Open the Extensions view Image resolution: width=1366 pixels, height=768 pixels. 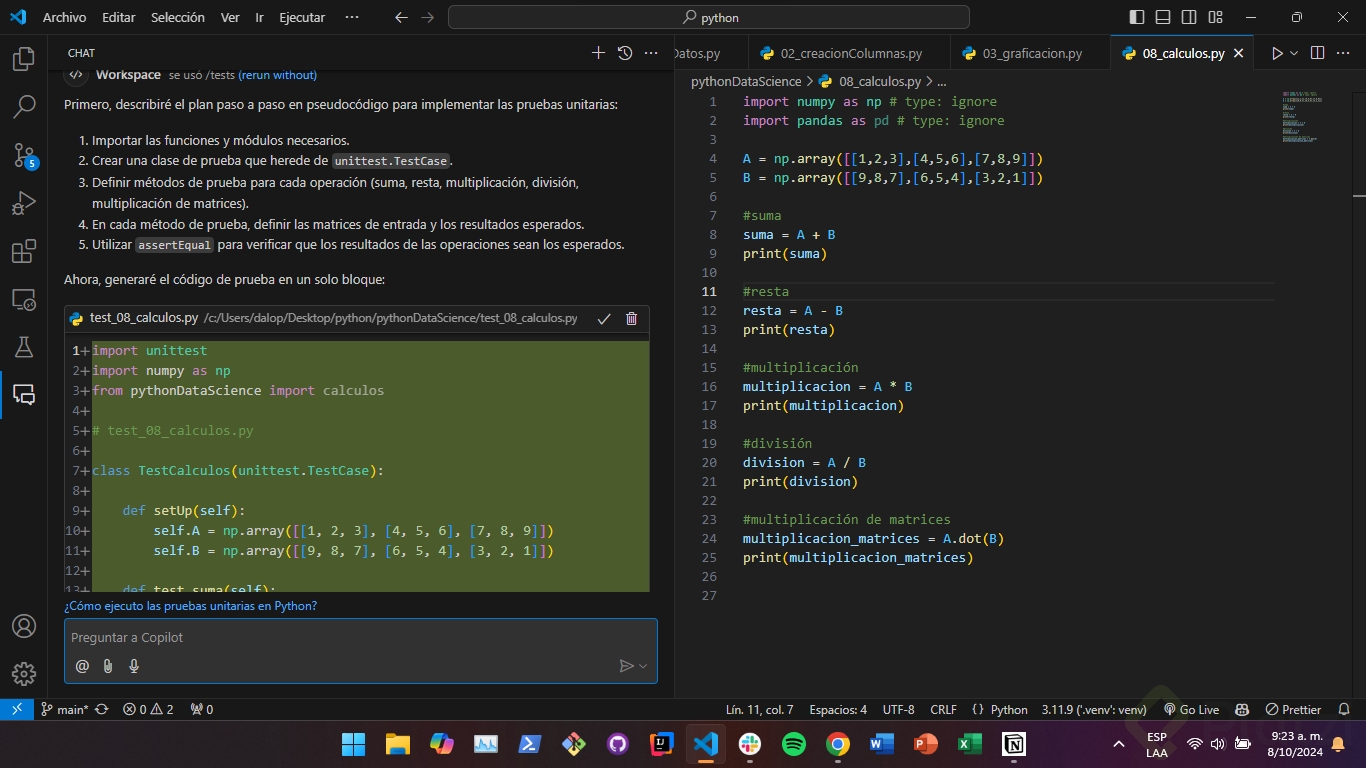[x=24, y=252]
